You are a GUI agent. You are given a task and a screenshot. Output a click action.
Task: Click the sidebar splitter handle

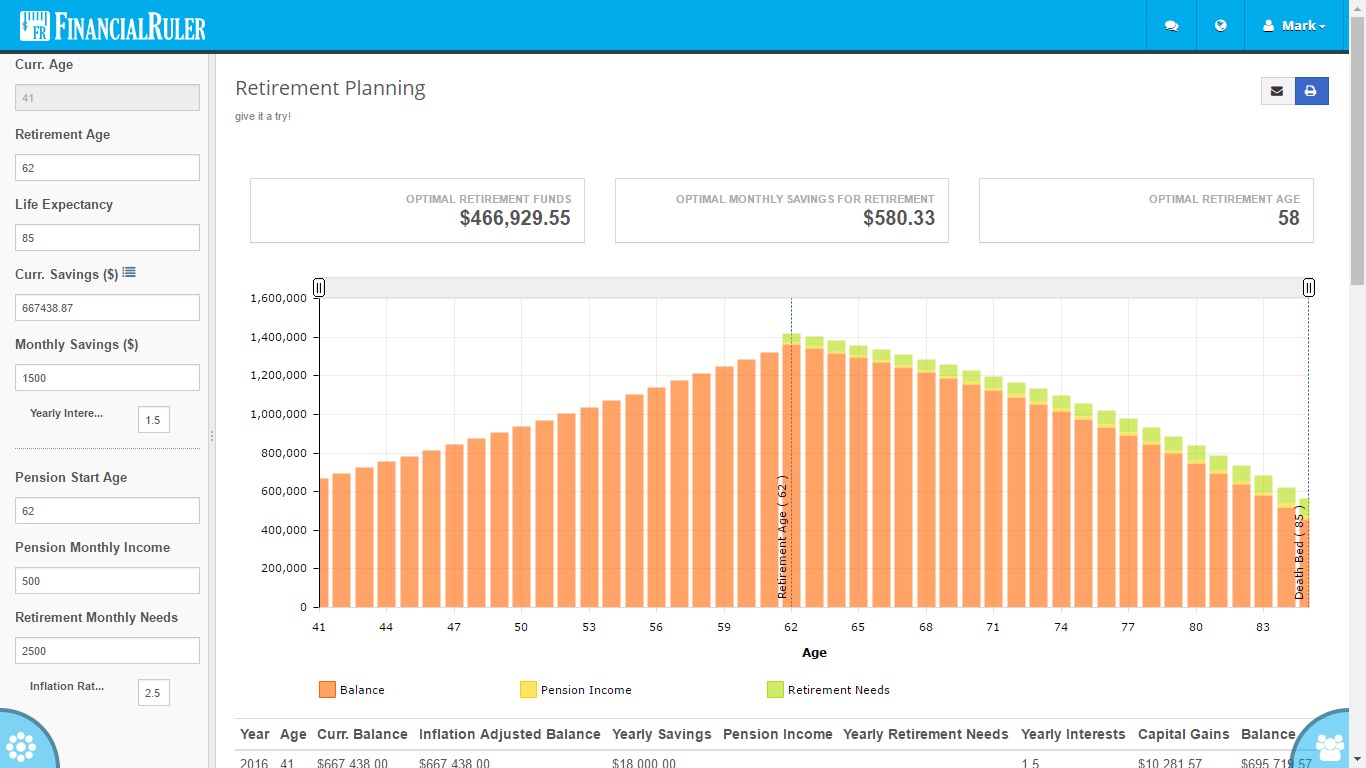[211, 436]
